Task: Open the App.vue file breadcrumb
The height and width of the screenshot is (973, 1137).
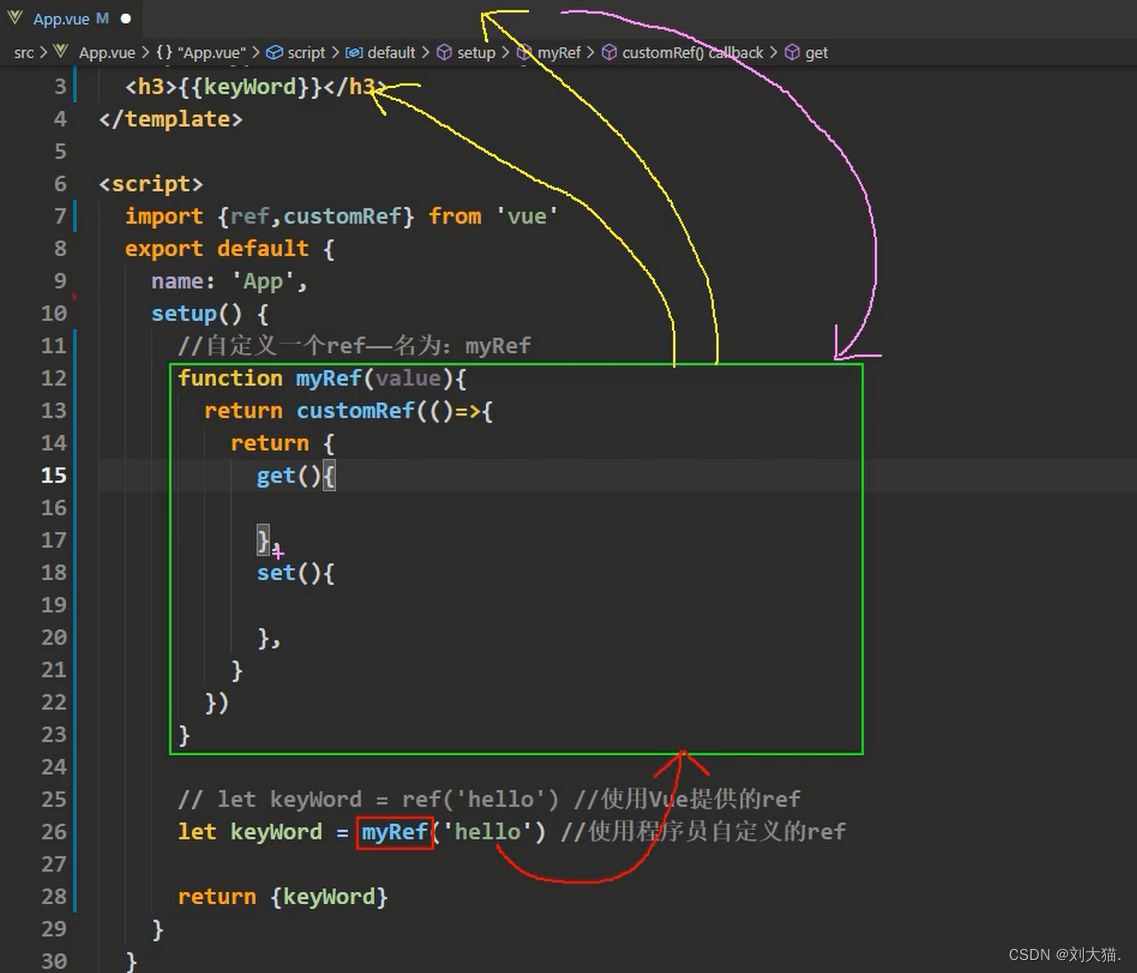Action: click(107, 52)
